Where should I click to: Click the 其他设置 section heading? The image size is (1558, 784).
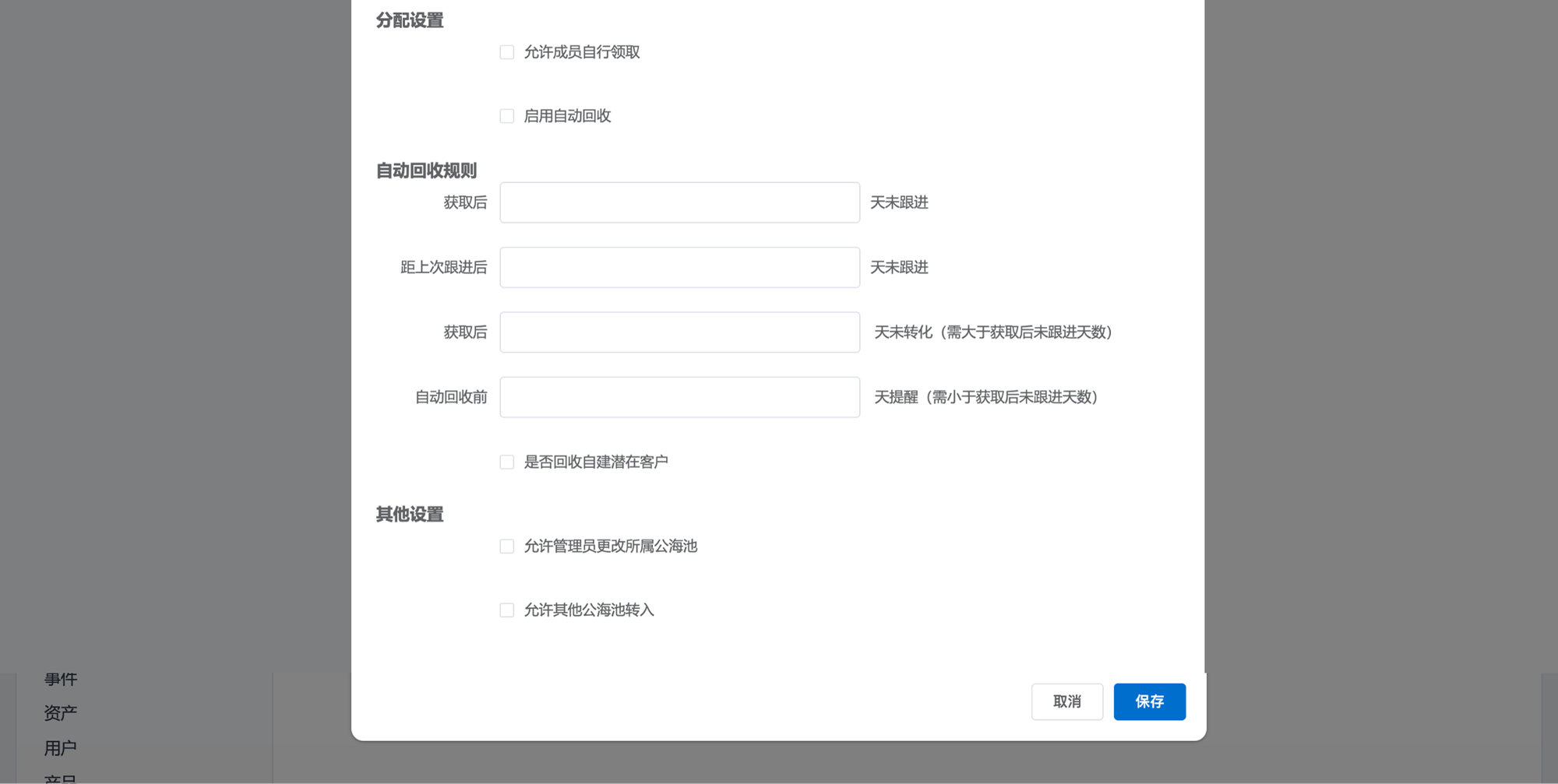(x=410, y=515)
